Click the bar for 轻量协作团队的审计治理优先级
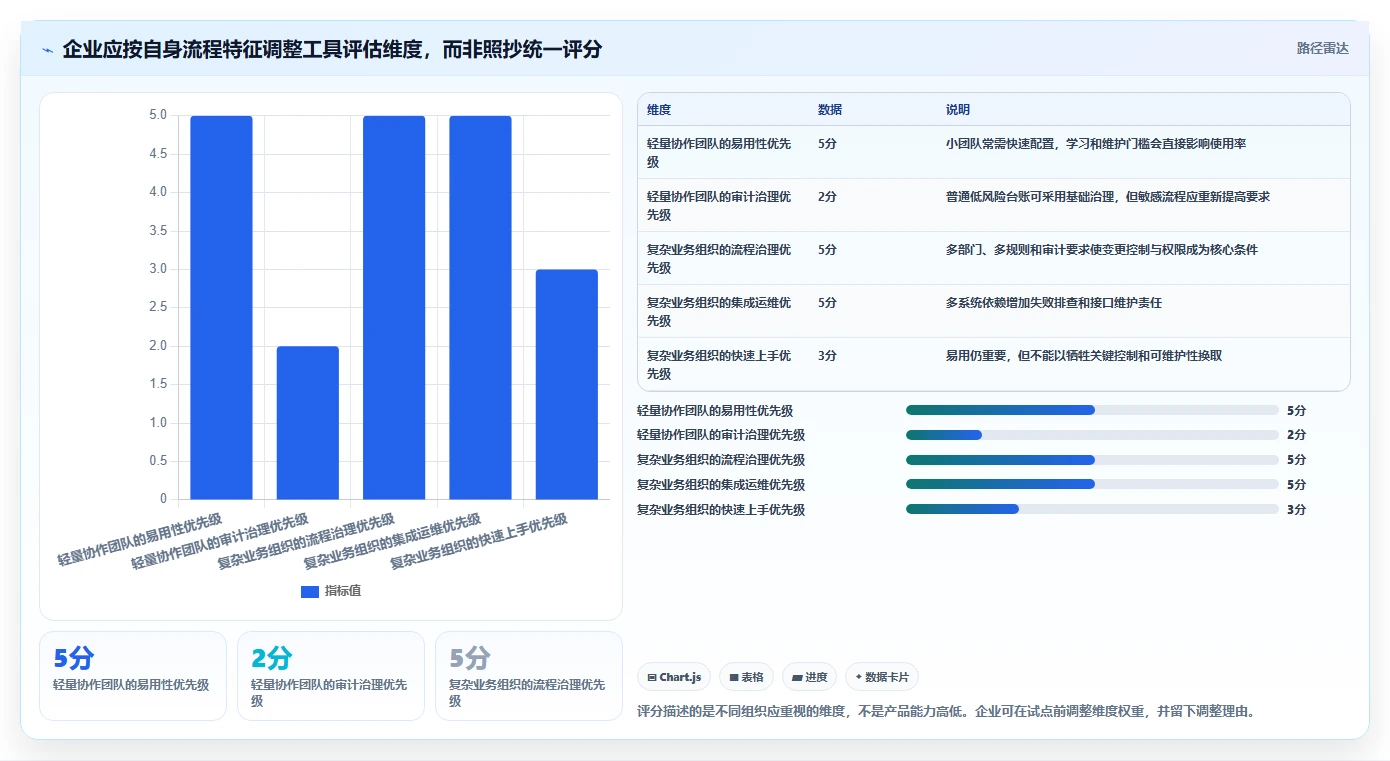The height and width of the screenshot is (761, 1390). click(x=308, y=422)
